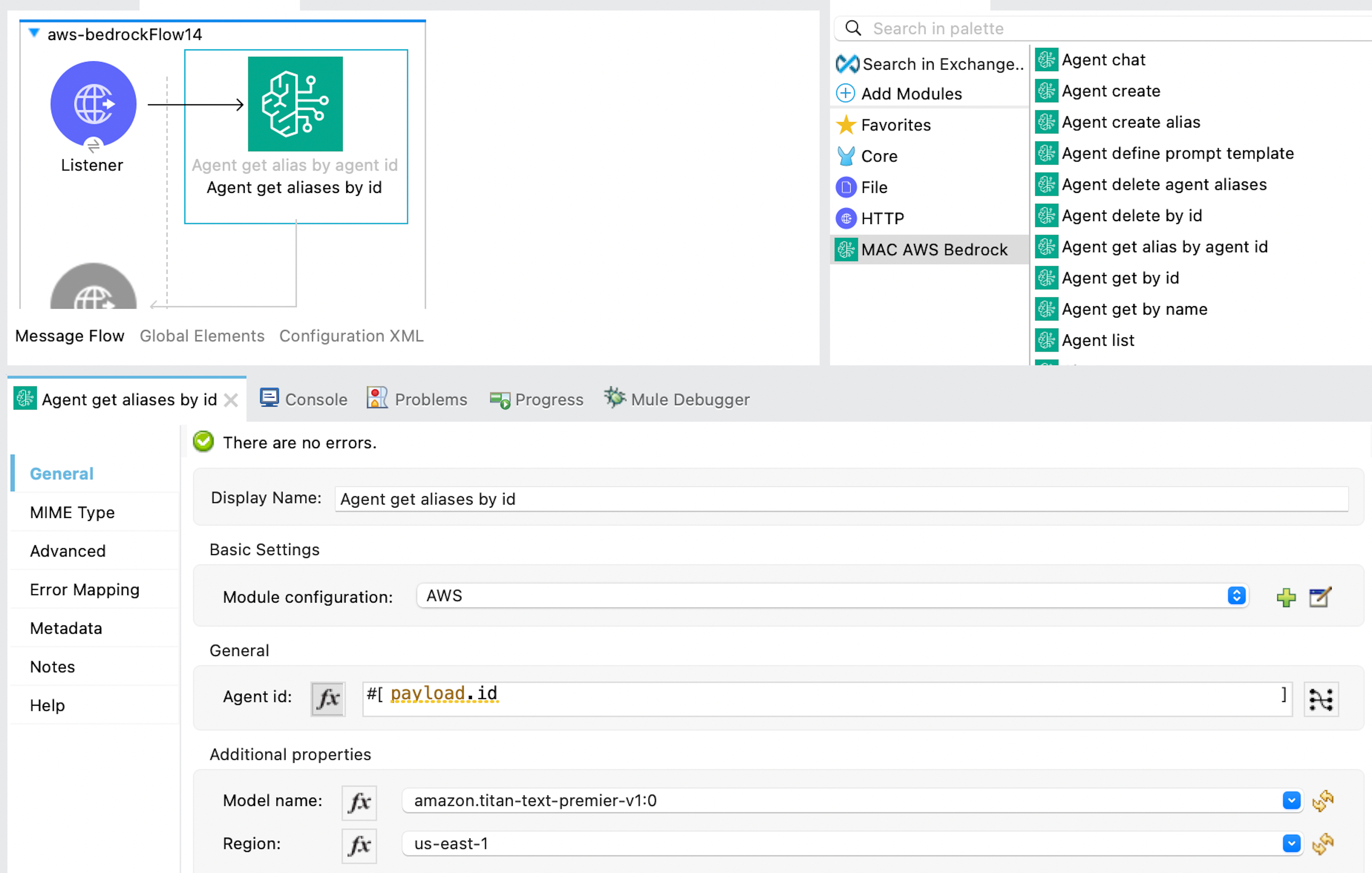Pick the Agent get by name operation
The height and width of the screenshot is (873, 1372).
(x=1121, y=309)
